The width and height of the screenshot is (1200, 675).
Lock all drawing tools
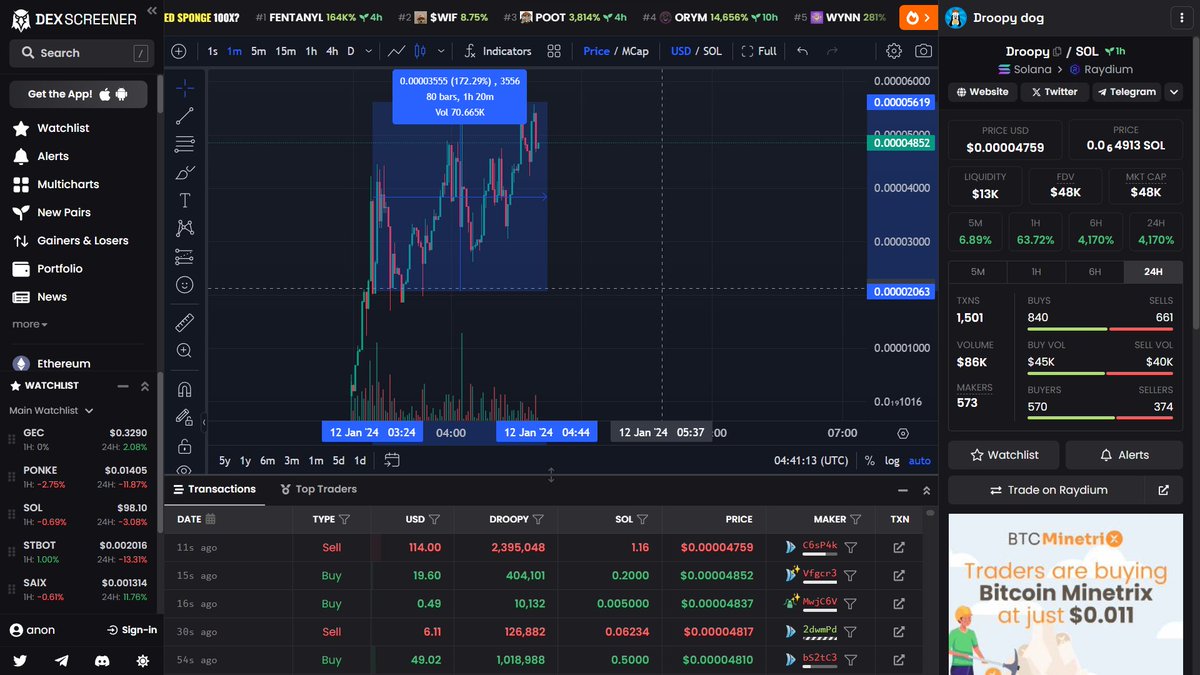point(185,445)
